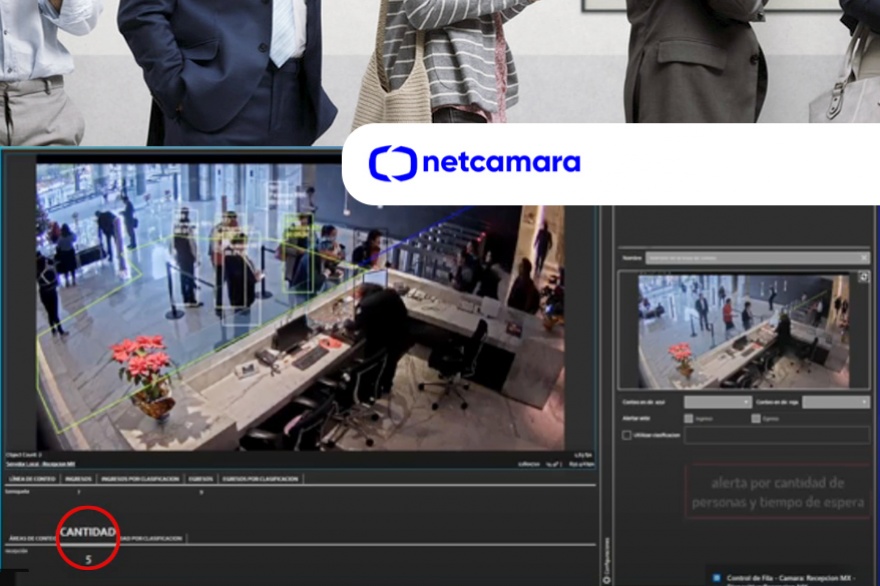This screenshot has width=880, height=586.
Task: Select Egresos por Clasificación tab
Action: 260,479
